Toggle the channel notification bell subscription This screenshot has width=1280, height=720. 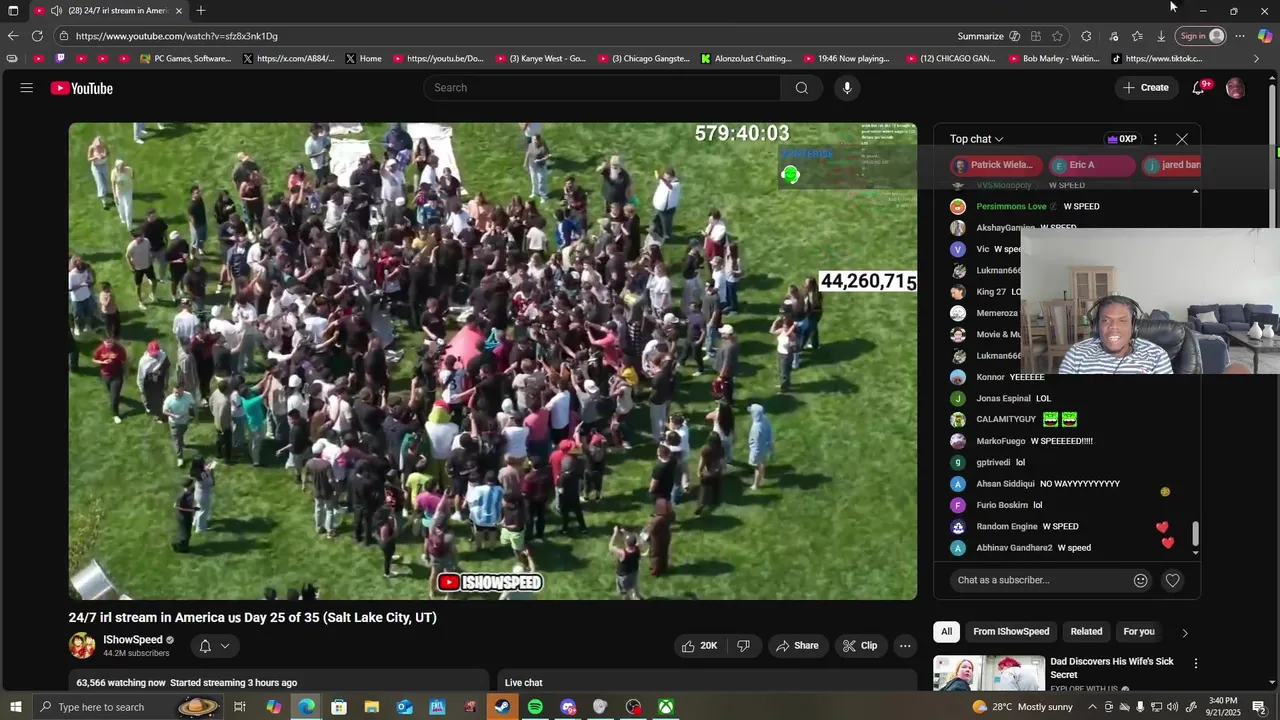tap(205, 646)
